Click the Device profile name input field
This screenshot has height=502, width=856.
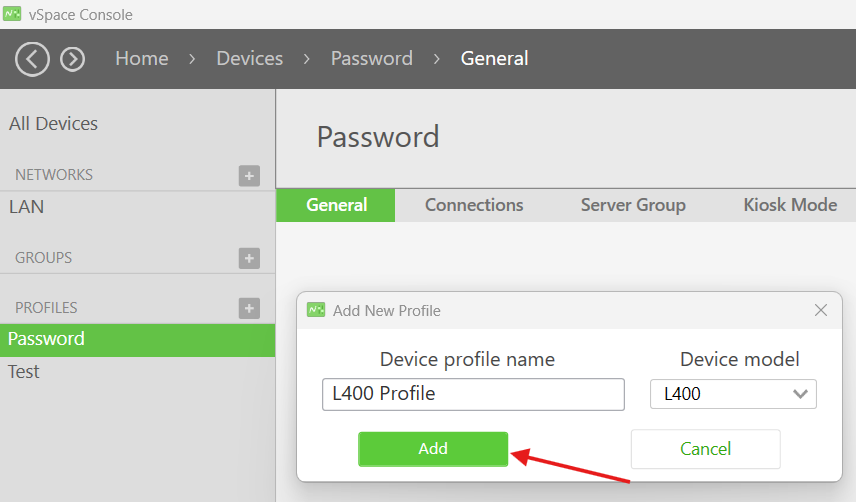coord(473,394)
